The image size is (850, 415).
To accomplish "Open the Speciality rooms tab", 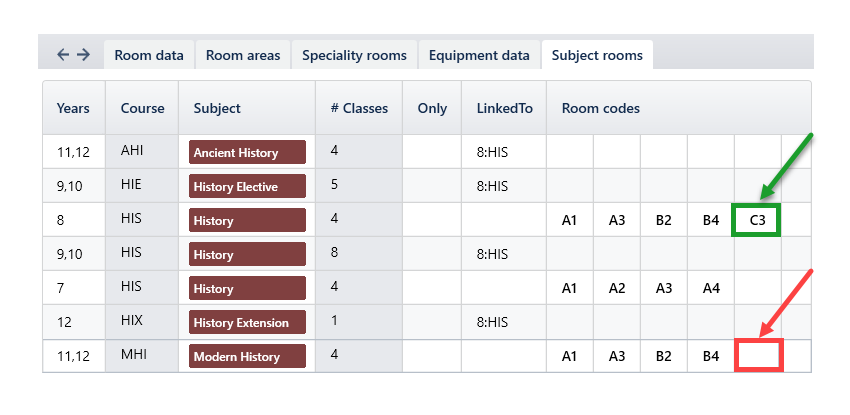I will [354, 55].
